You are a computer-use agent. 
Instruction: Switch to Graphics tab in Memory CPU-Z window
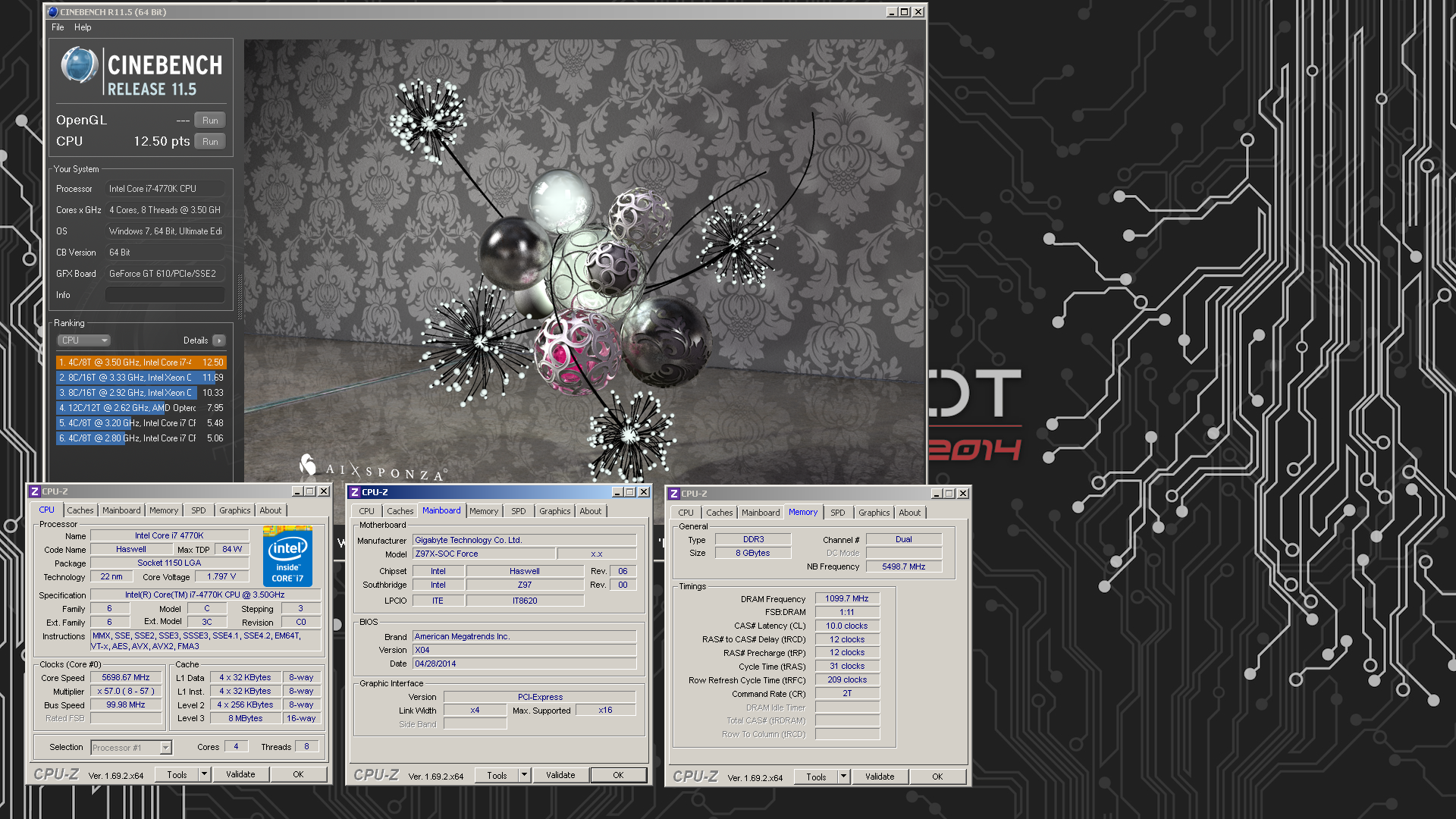(x=874, y=513)
